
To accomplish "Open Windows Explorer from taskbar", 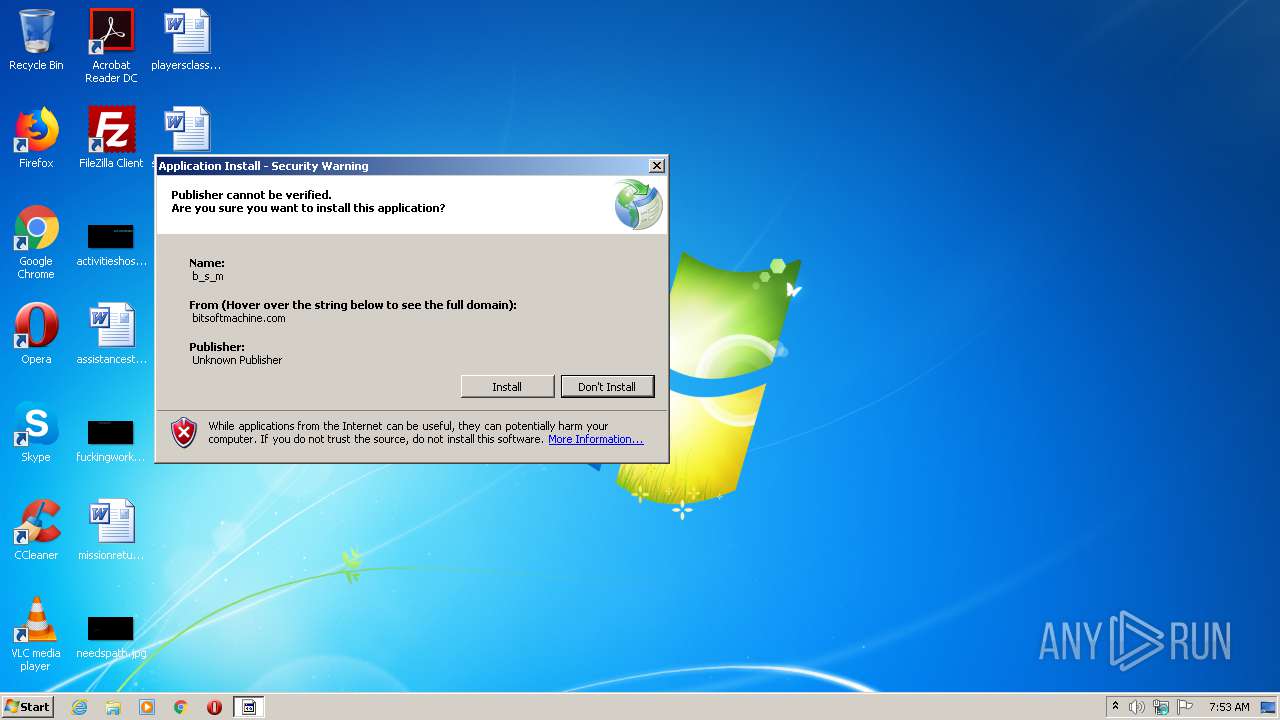I will (113, 707).
